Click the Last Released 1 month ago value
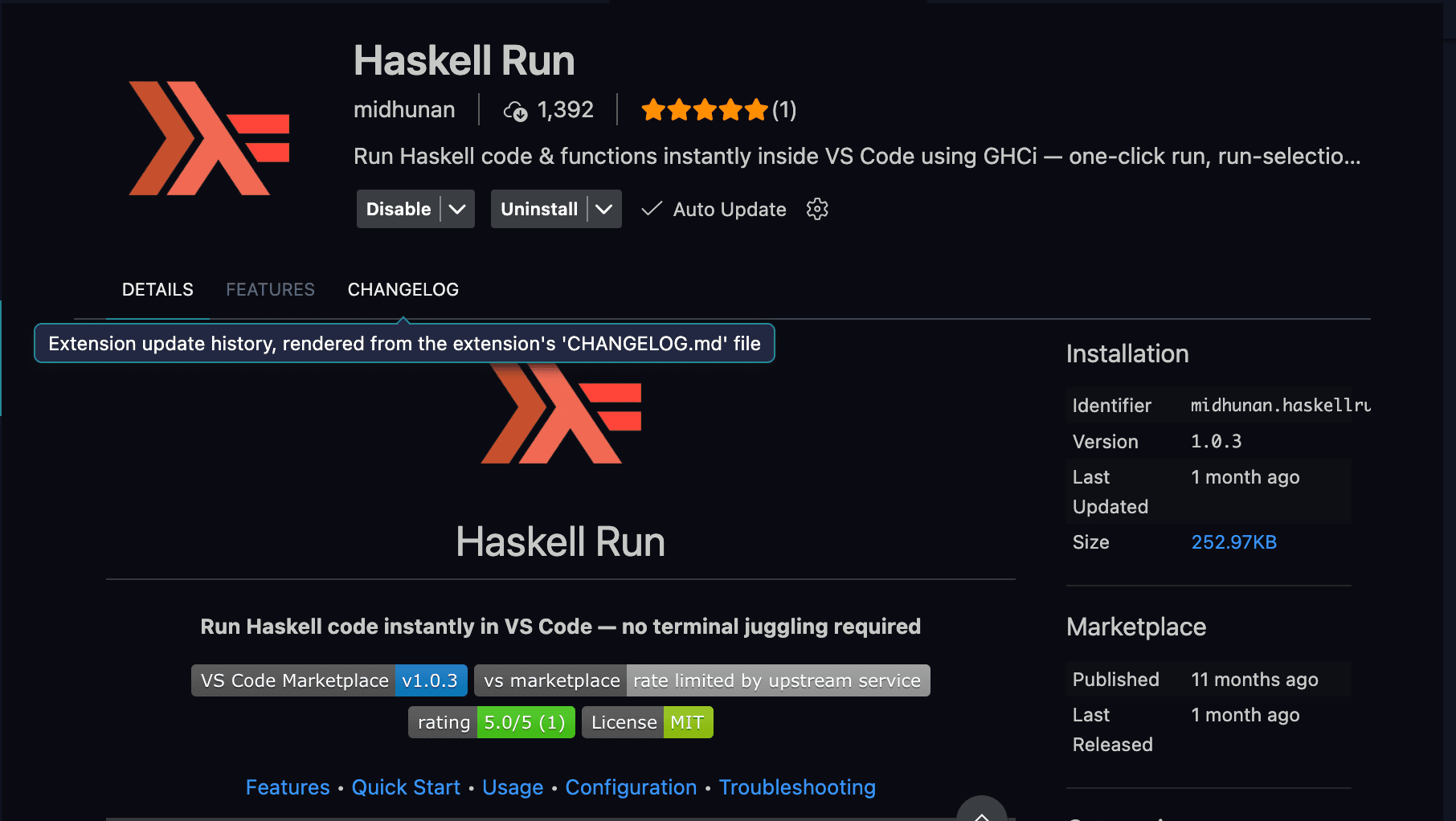Screen dimensions: 1456x821 coord(1245,715)
